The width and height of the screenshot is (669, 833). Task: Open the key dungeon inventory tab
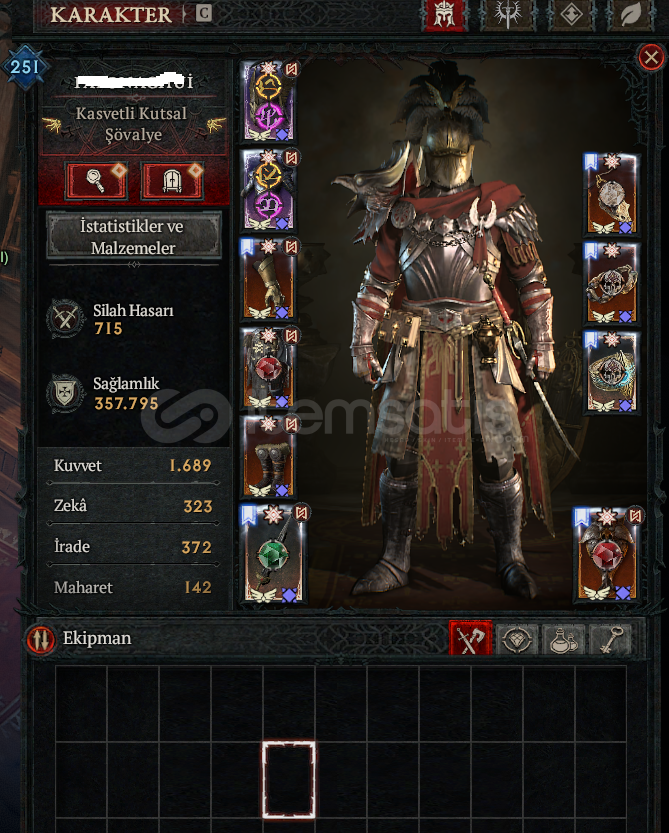(x=610, y=639)
